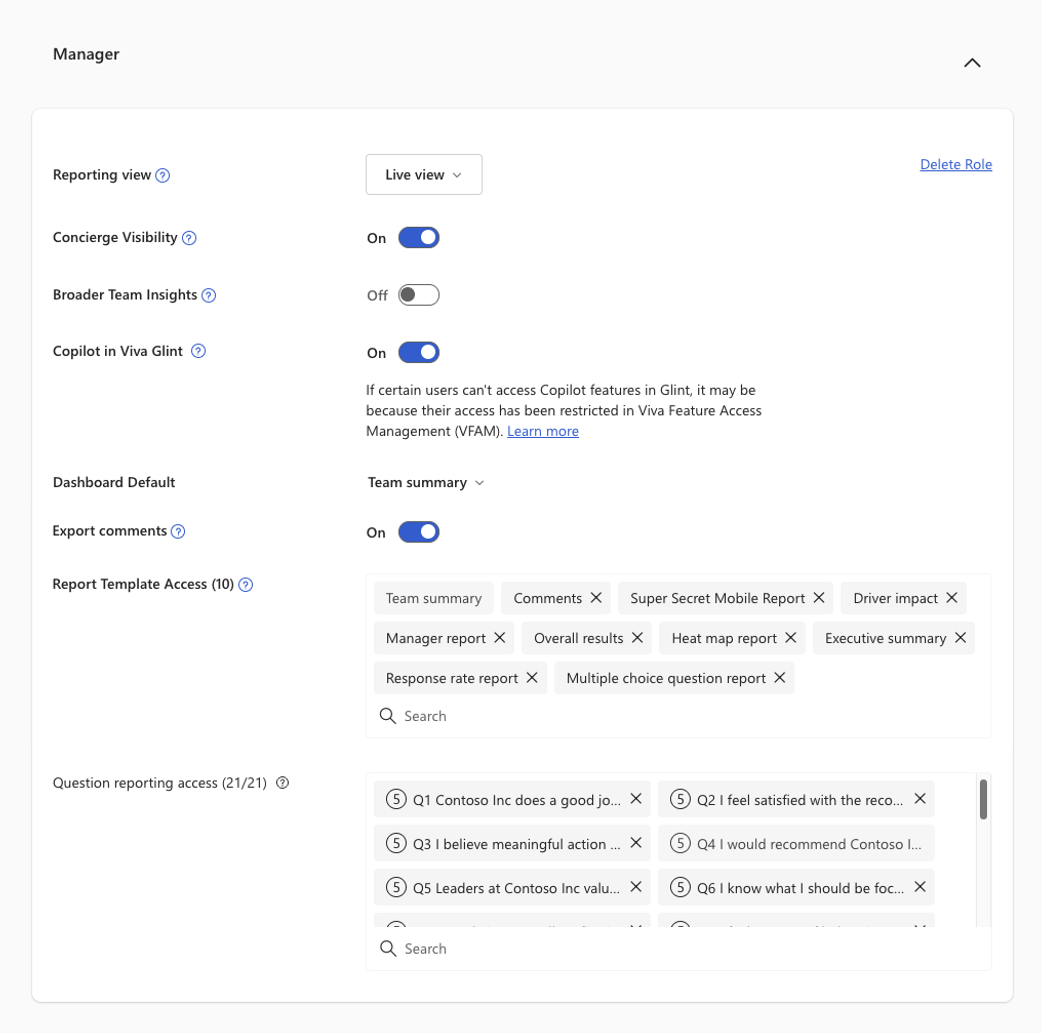Open the Learn more VFAM link
This screenshot has width=1042, height=1033.
click(x=542, y=431)
